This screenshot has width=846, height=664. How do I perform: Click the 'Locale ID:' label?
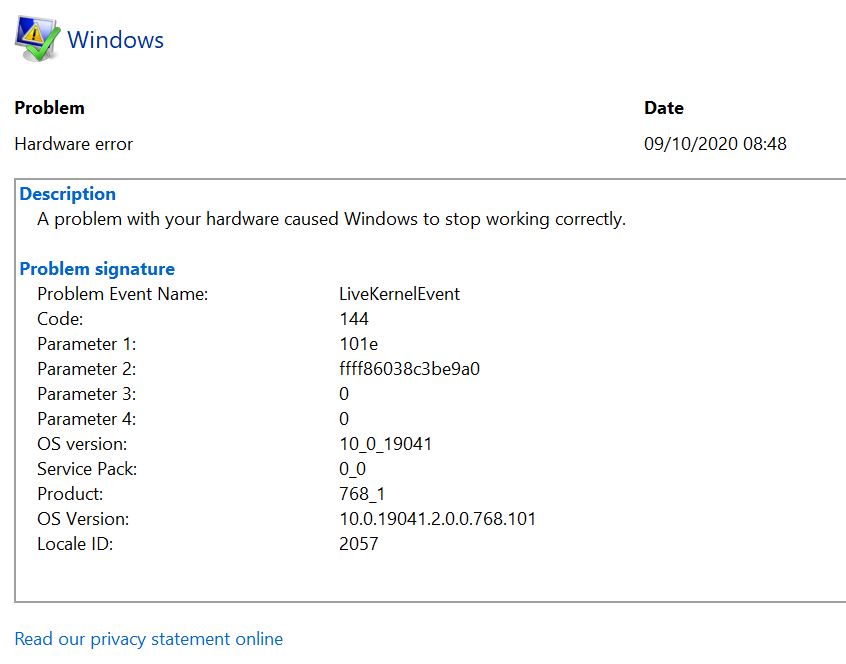75,544
